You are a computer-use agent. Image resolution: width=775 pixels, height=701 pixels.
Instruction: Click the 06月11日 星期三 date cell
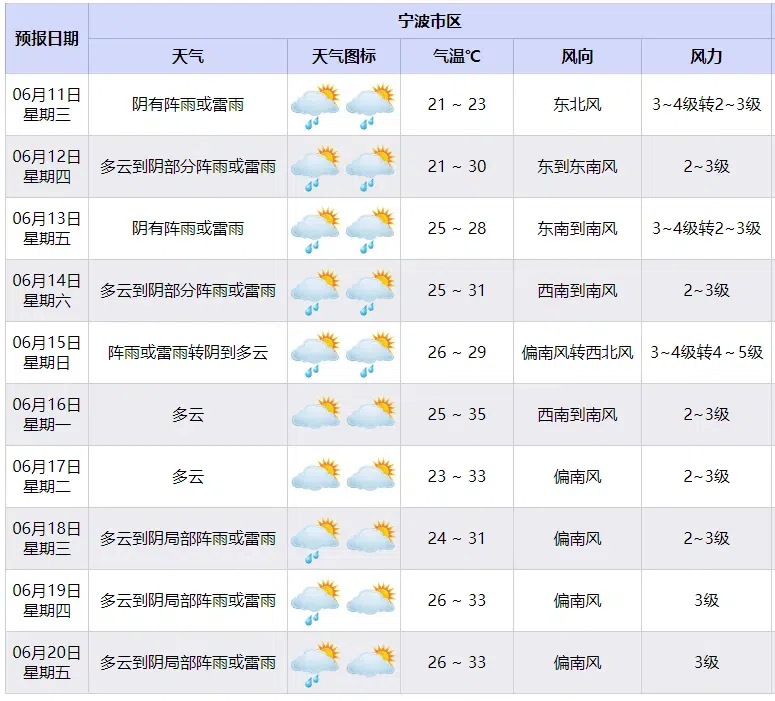[47, 104]
